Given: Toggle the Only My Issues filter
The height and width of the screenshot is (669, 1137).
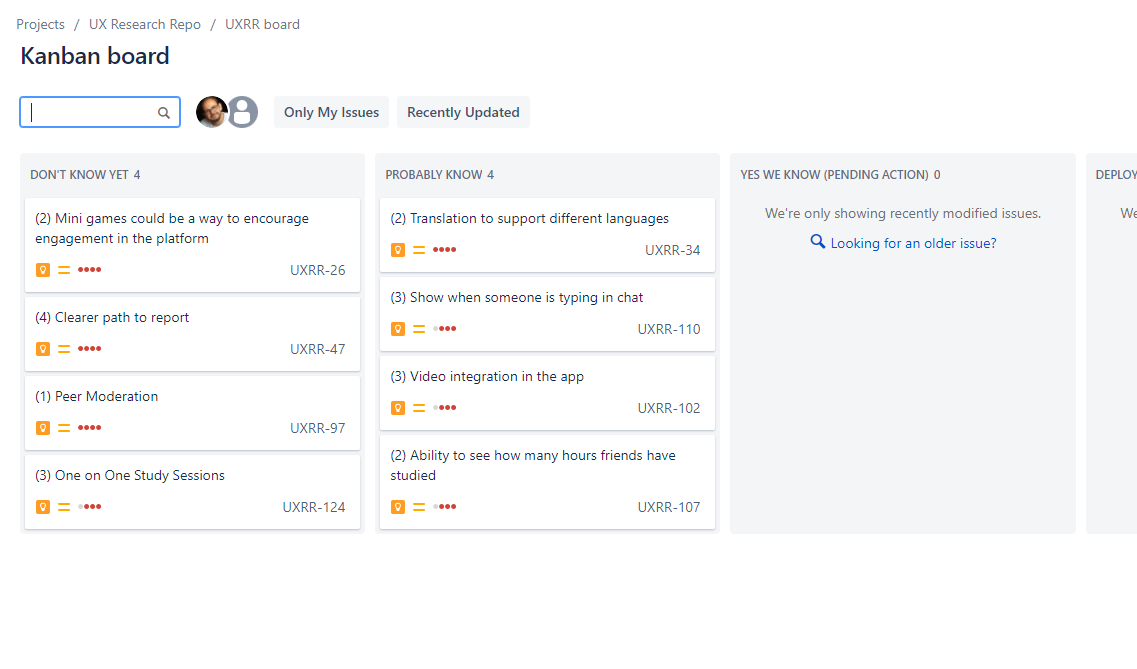Looking at the screenshot, I should pos(330,112).
